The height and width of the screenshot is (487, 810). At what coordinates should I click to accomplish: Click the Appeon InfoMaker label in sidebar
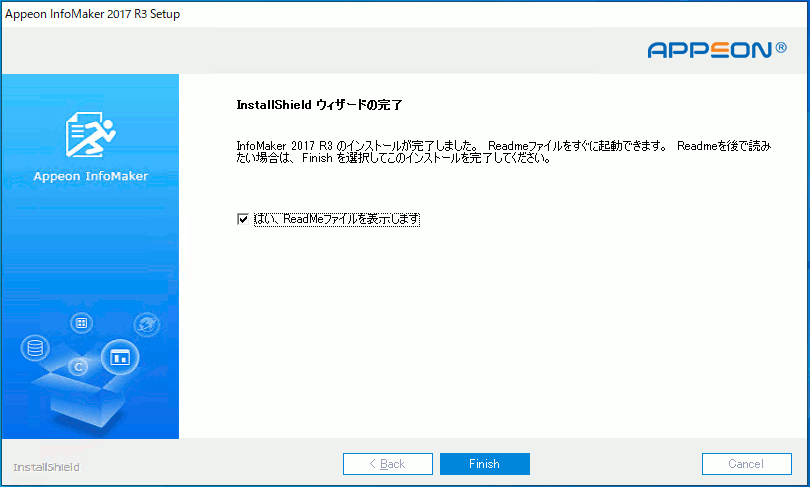click(x=91, y=176)
